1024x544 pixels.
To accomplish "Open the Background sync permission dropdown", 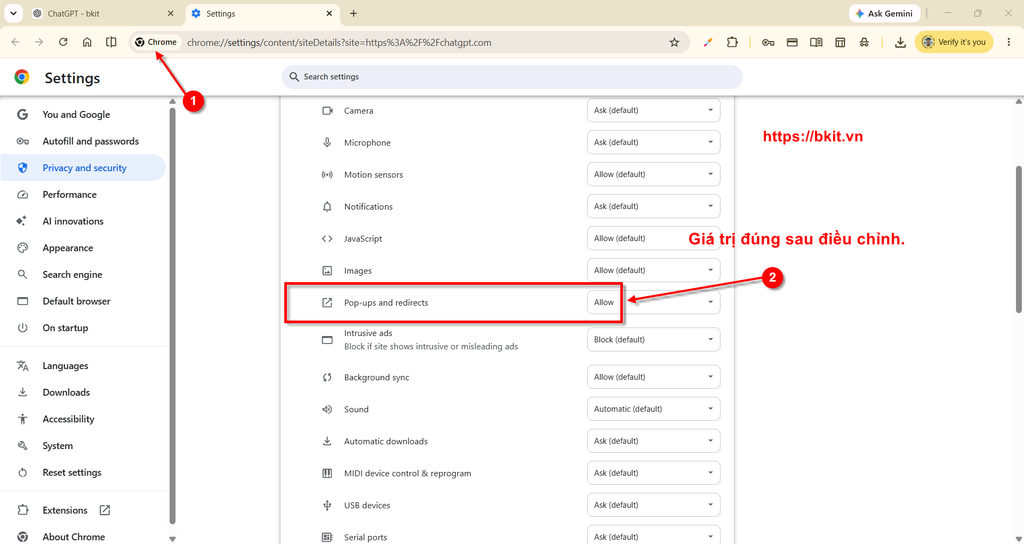I will pyautogui.click(x=654, y=377).
